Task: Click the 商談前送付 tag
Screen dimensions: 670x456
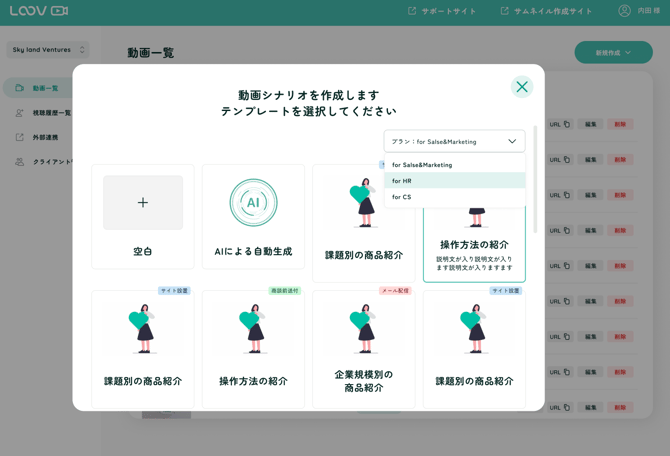Action: click(285, 291)
